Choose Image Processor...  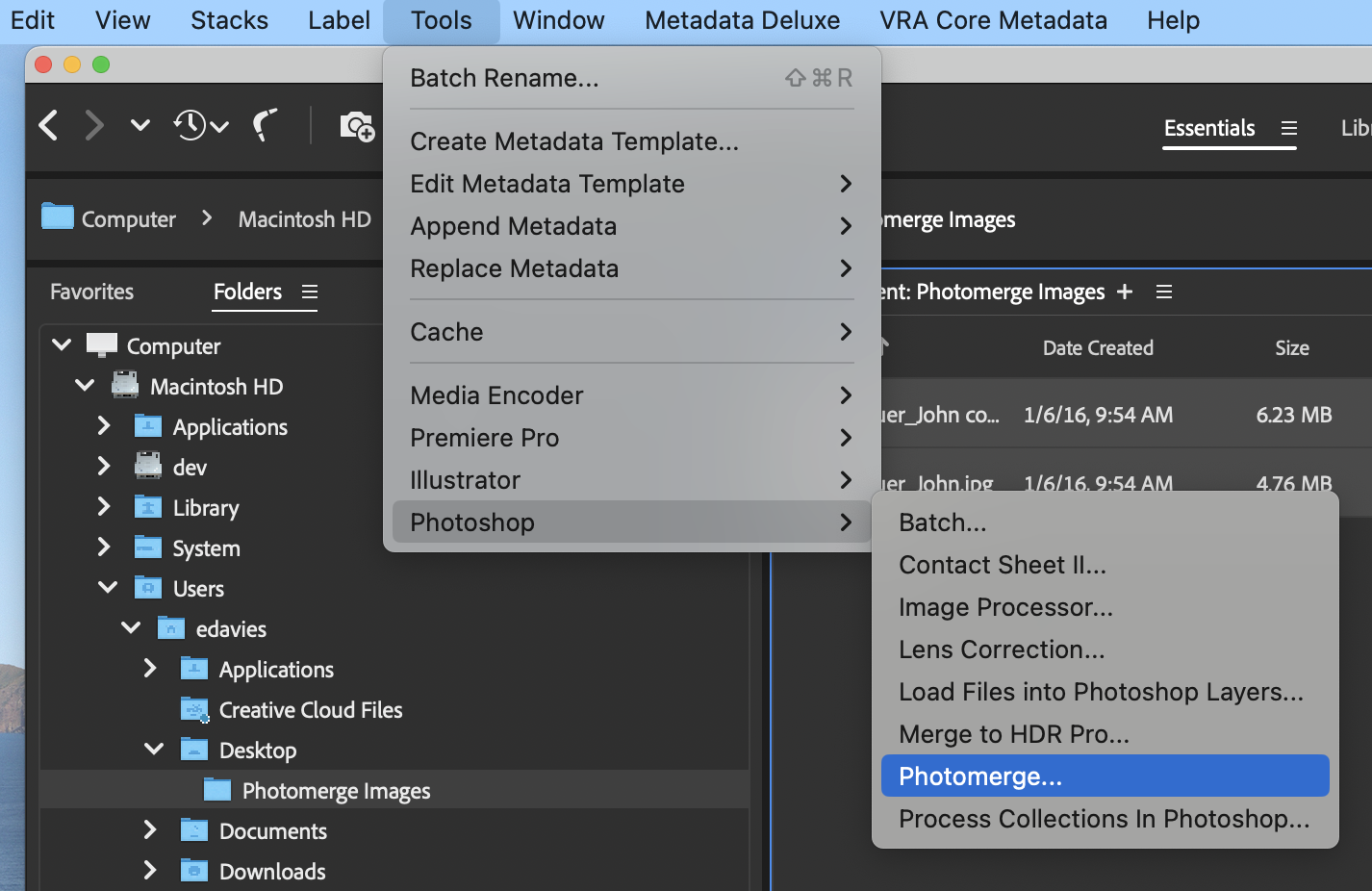click(1105, 607)
